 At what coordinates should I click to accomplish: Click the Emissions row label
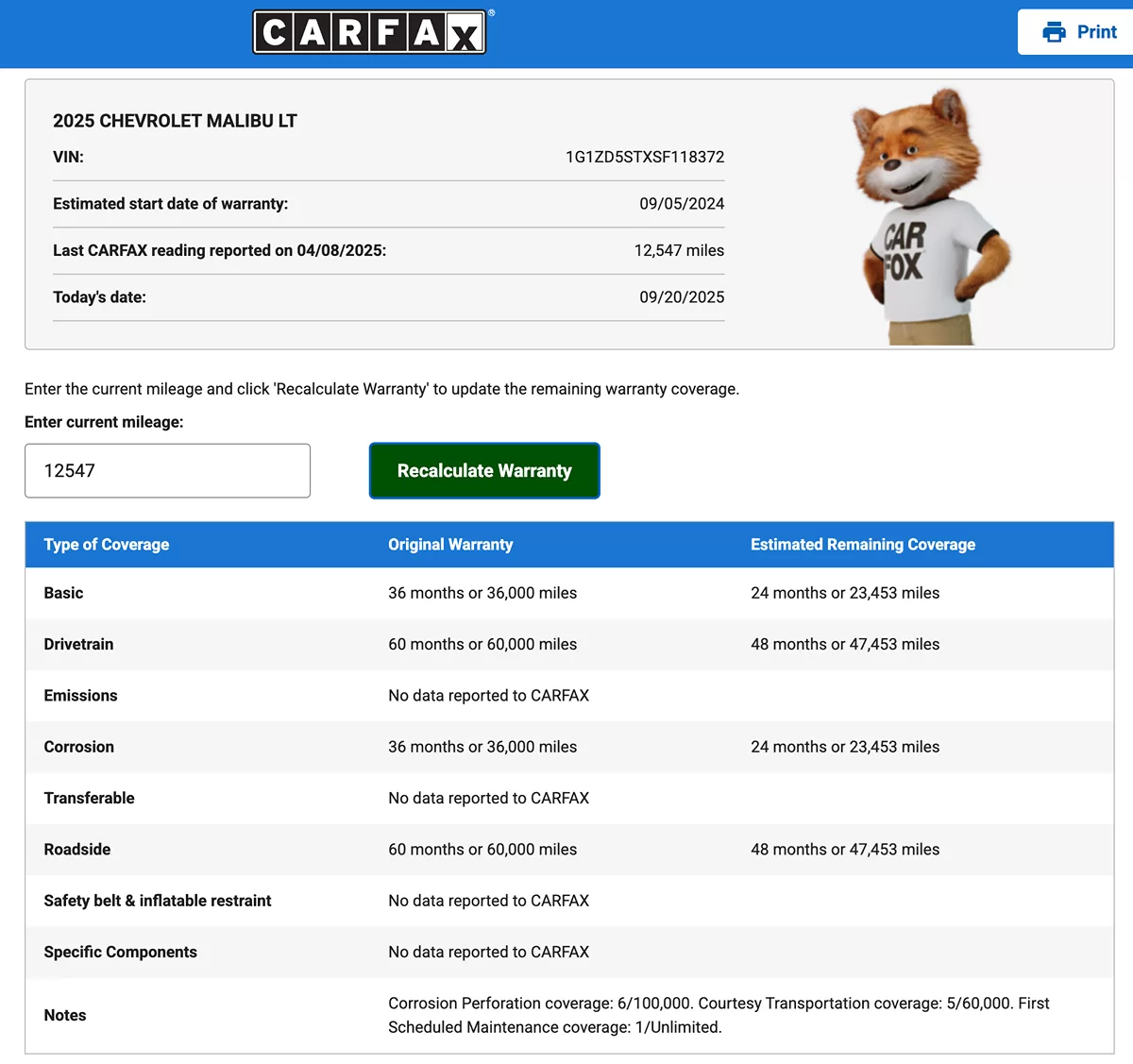tap(80, 696)
